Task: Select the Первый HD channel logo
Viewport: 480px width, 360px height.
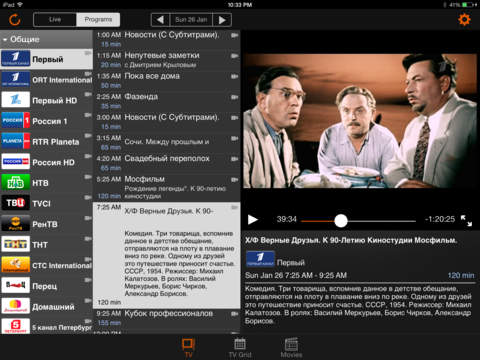Action: click(x=16, y=100)
